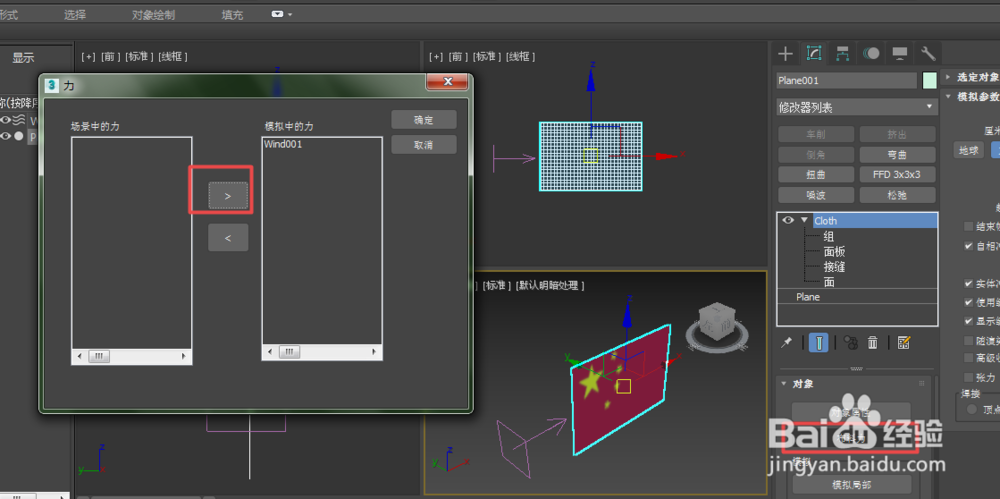This screenshot has width=1000, height=499.
Task: Click the yellow star on the flag
Action: [591, 381]
